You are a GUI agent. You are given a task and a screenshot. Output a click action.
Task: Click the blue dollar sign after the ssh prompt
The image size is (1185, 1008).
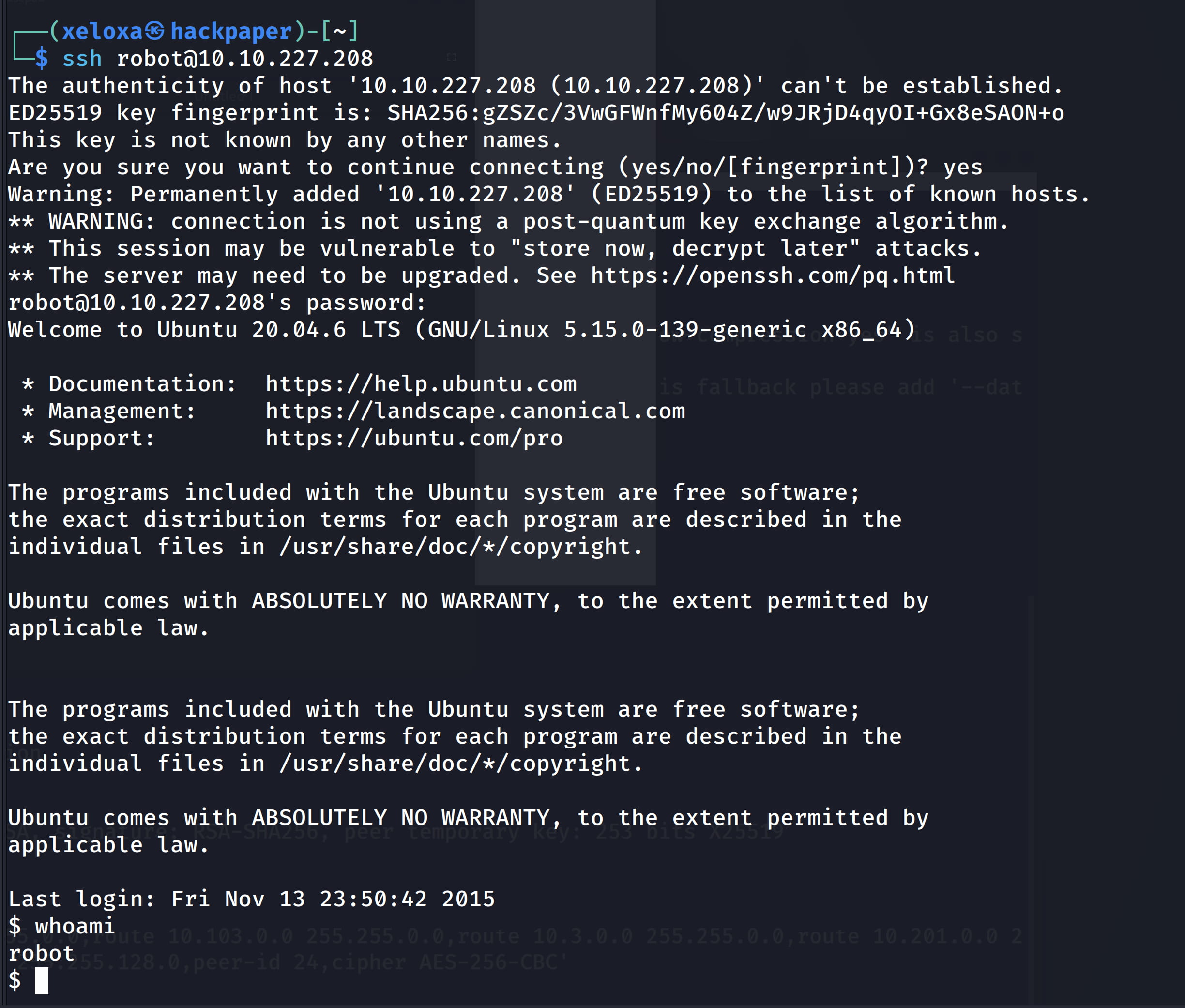41,59
